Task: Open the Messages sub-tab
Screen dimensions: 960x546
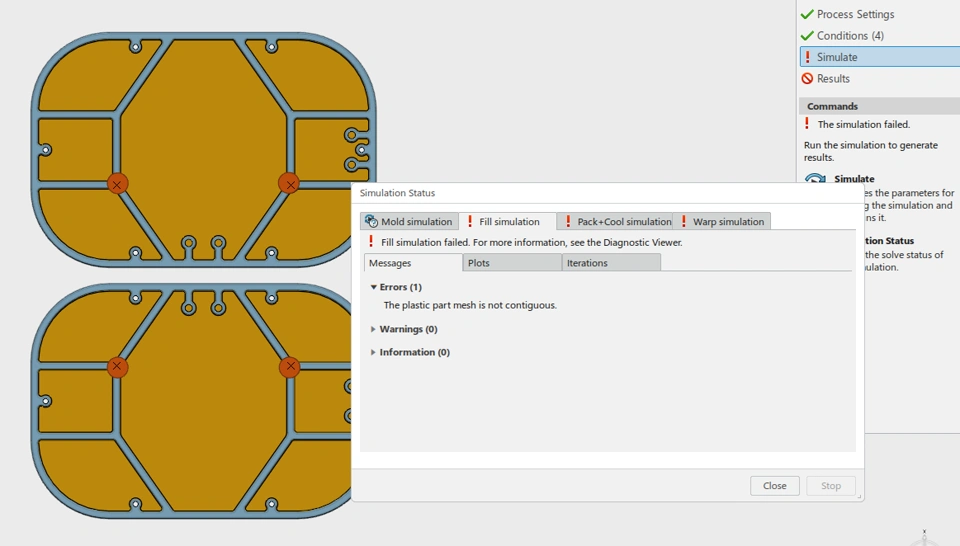Action: [x=413, y=263]
